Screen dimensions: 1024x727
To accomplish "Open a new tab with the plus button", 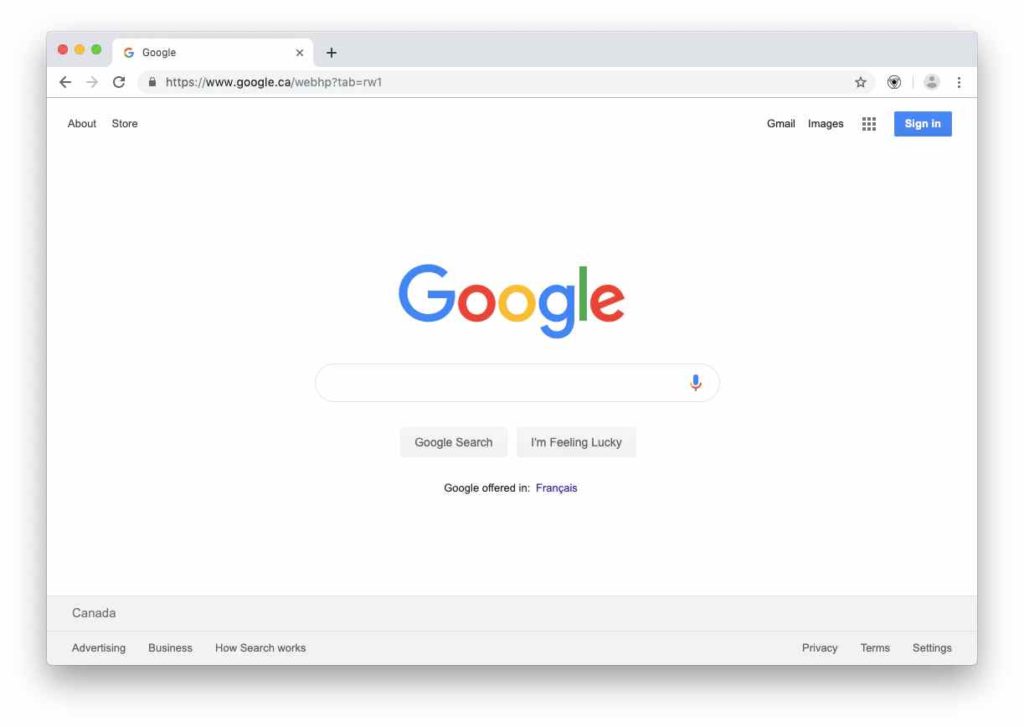I will [332, 53].
